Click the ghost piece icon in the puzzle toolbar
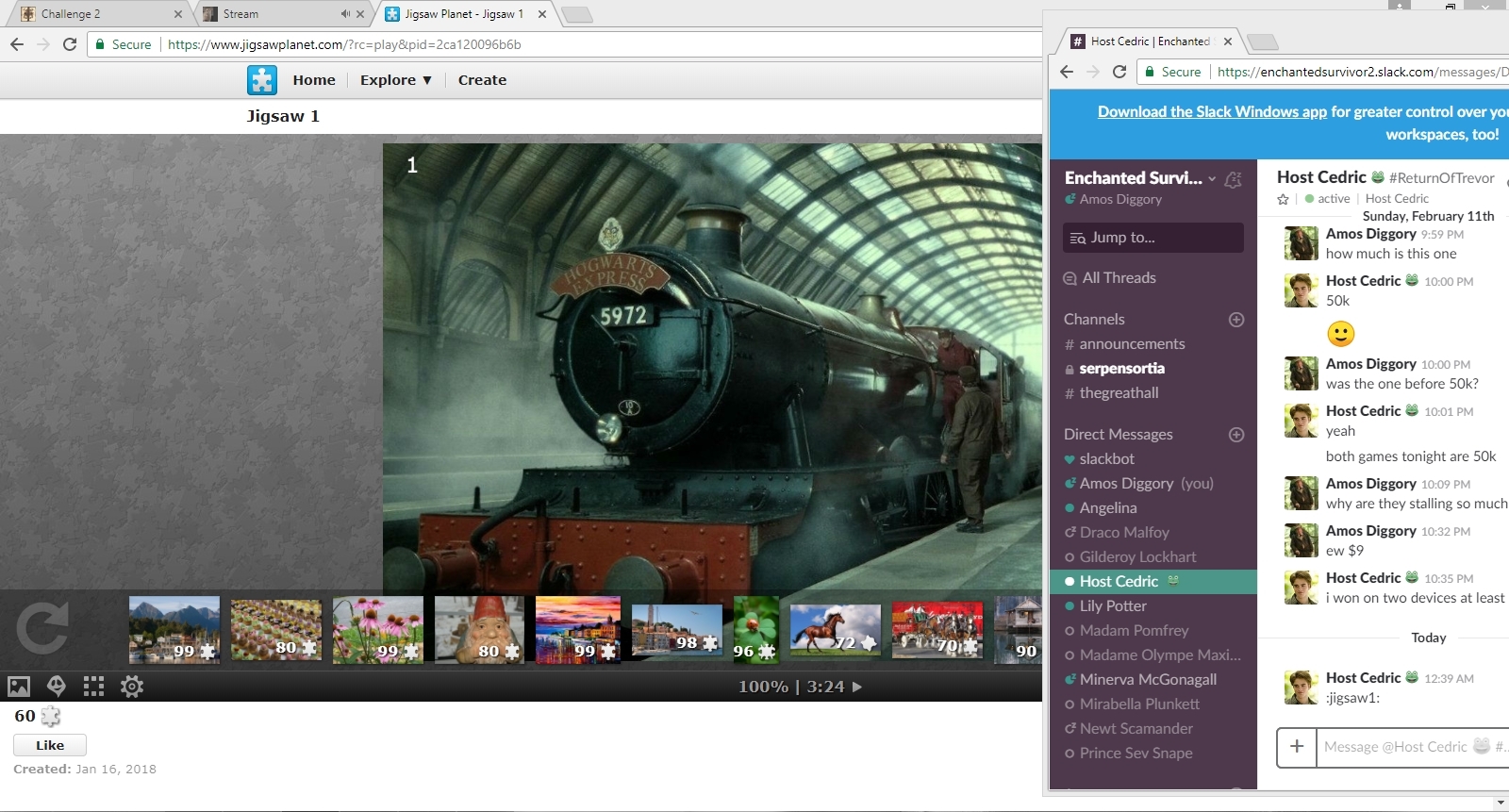 56,687
